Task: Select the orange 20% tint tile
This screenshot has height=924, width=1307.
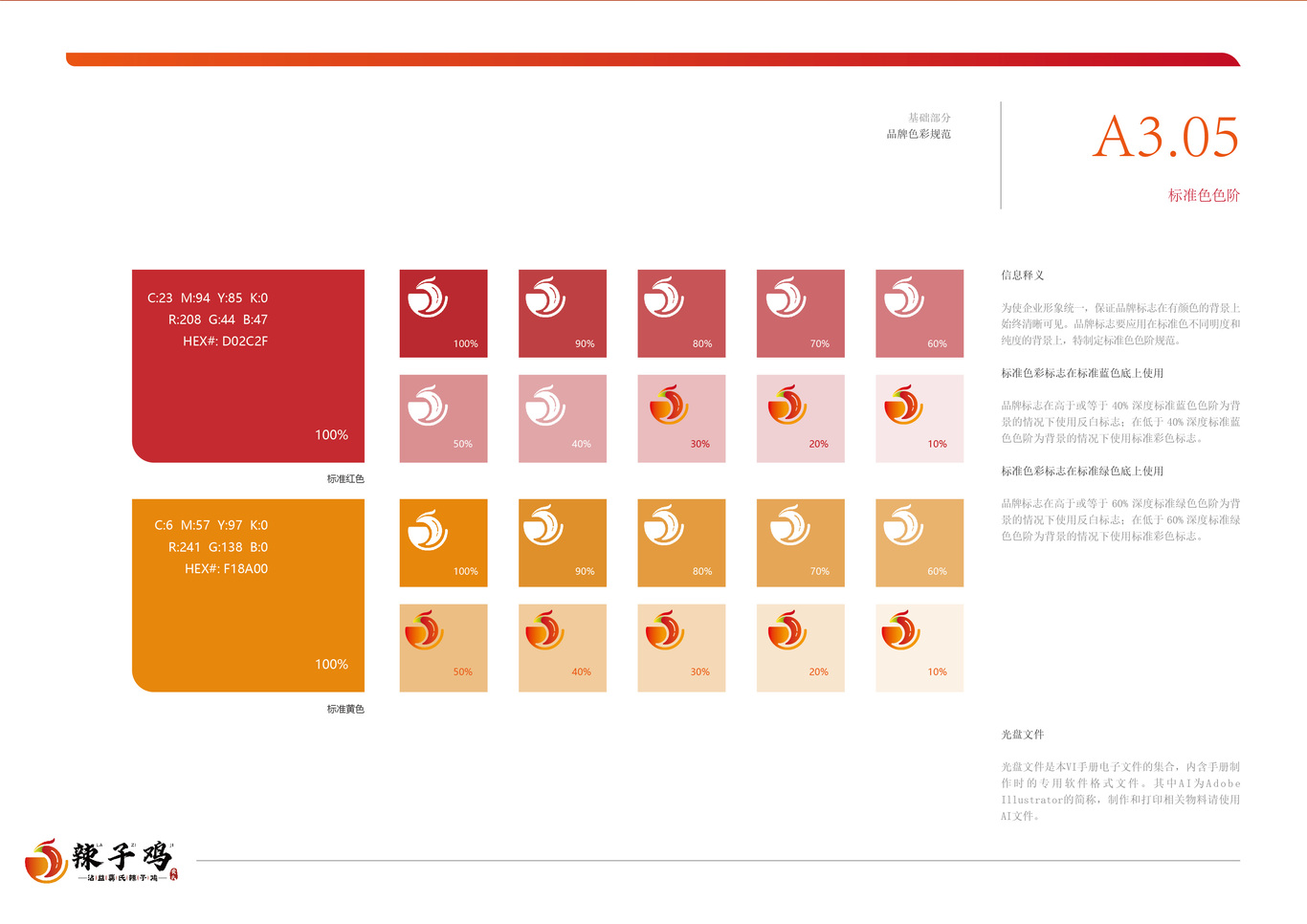Action: (801, 648)
